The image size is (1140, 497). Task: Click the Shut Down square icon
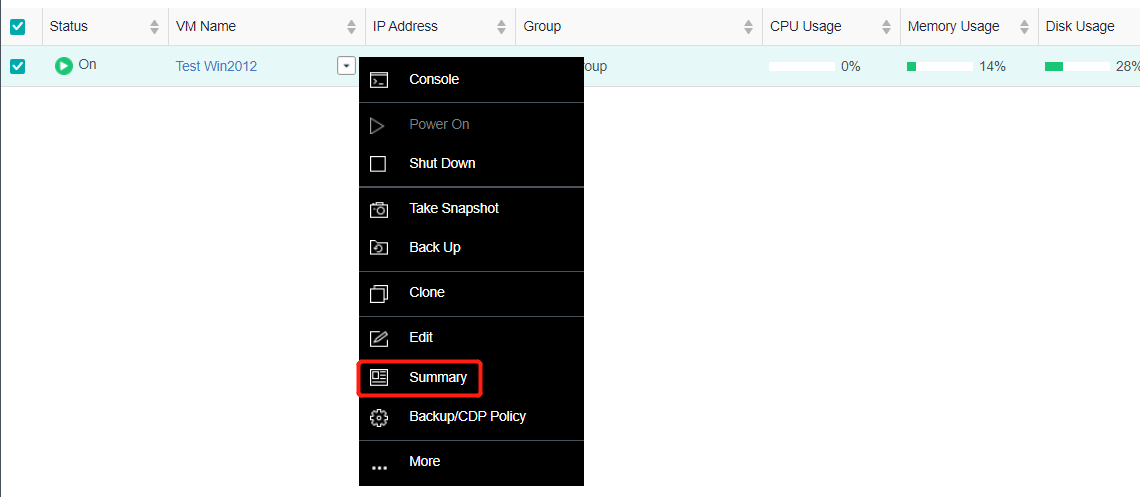pyautogui.click(x=378, y=164)
